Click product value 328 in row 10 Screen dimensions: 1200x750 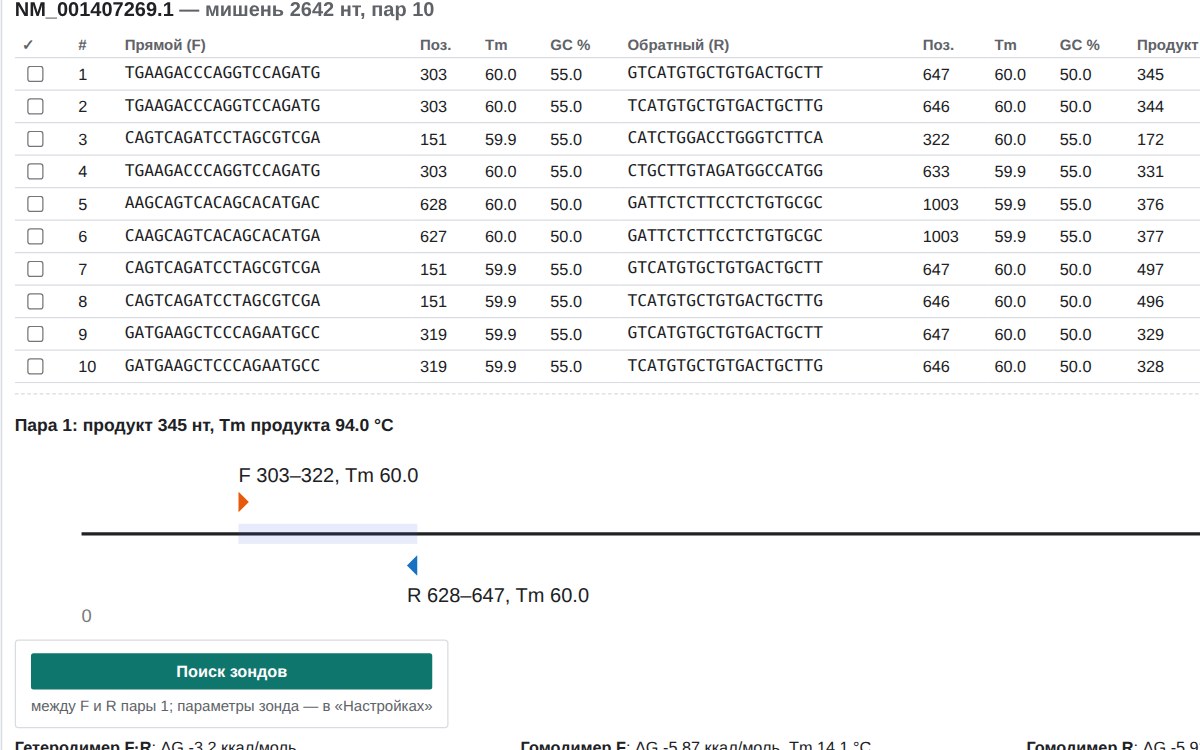[x=1150, y=366]
